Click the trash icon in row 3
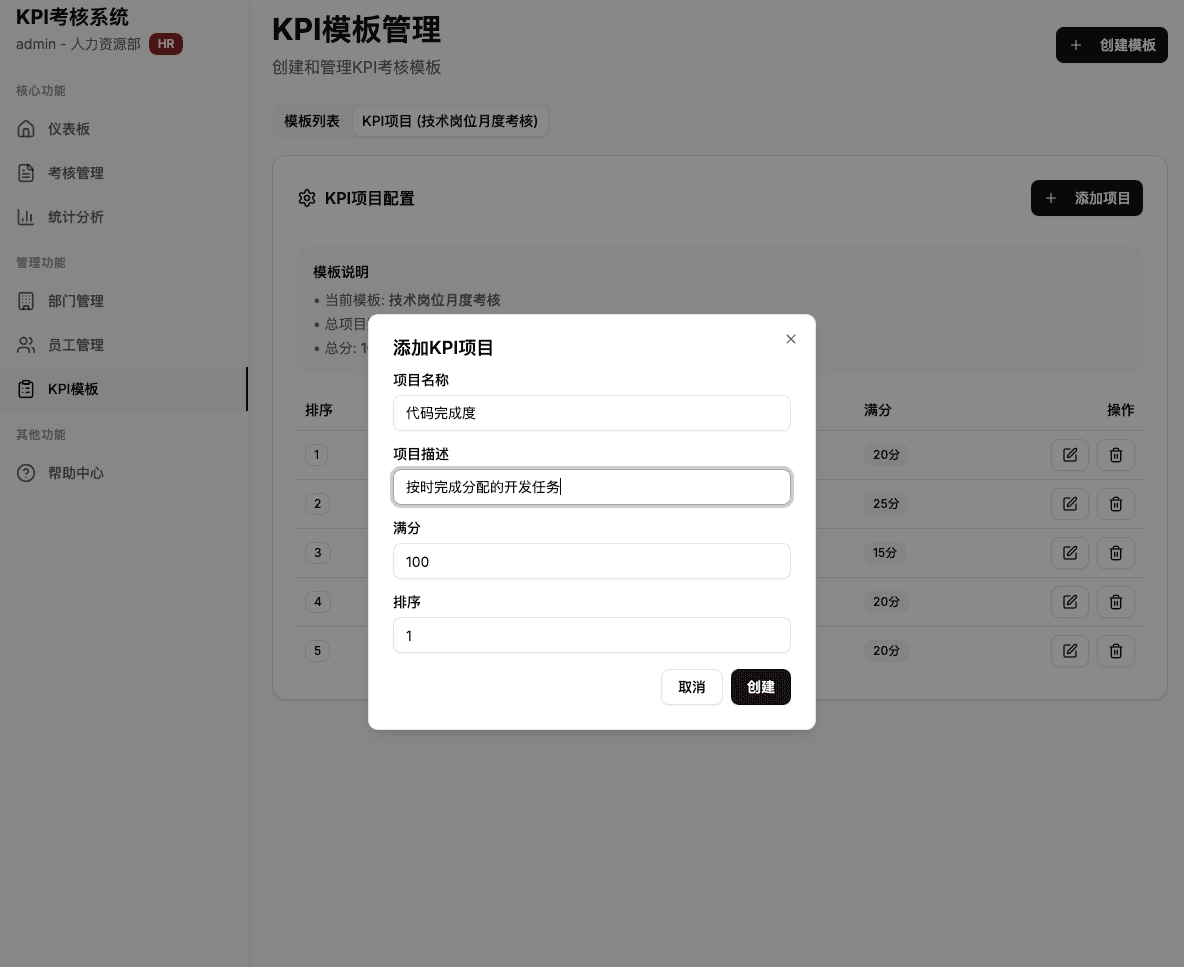The width and height of the screenshot is (1184, 967). (1116, 553)
